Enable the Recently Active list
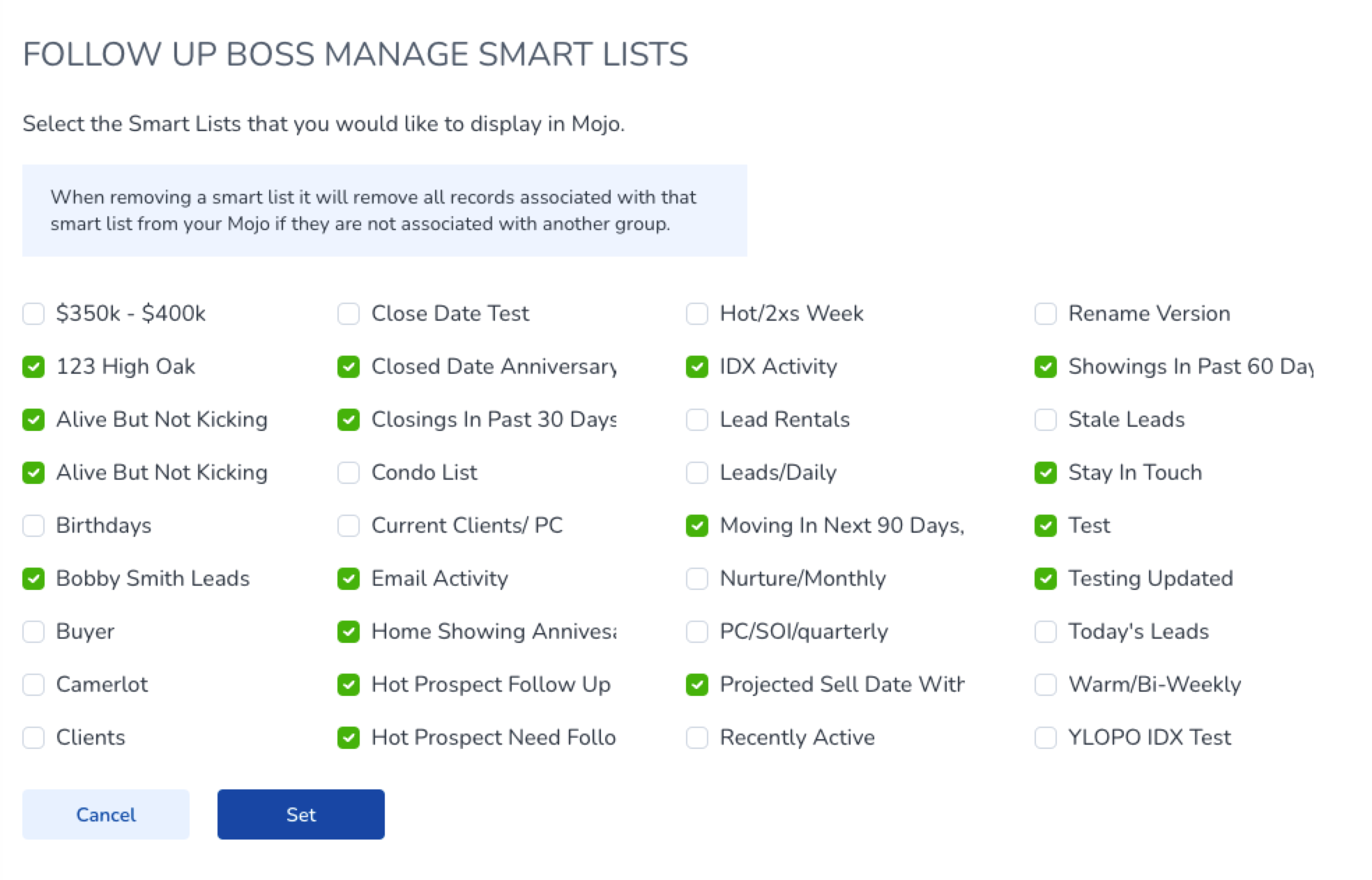Viewport: 1372px width, 880px height. pyautogui.click(x=697, y=738)
